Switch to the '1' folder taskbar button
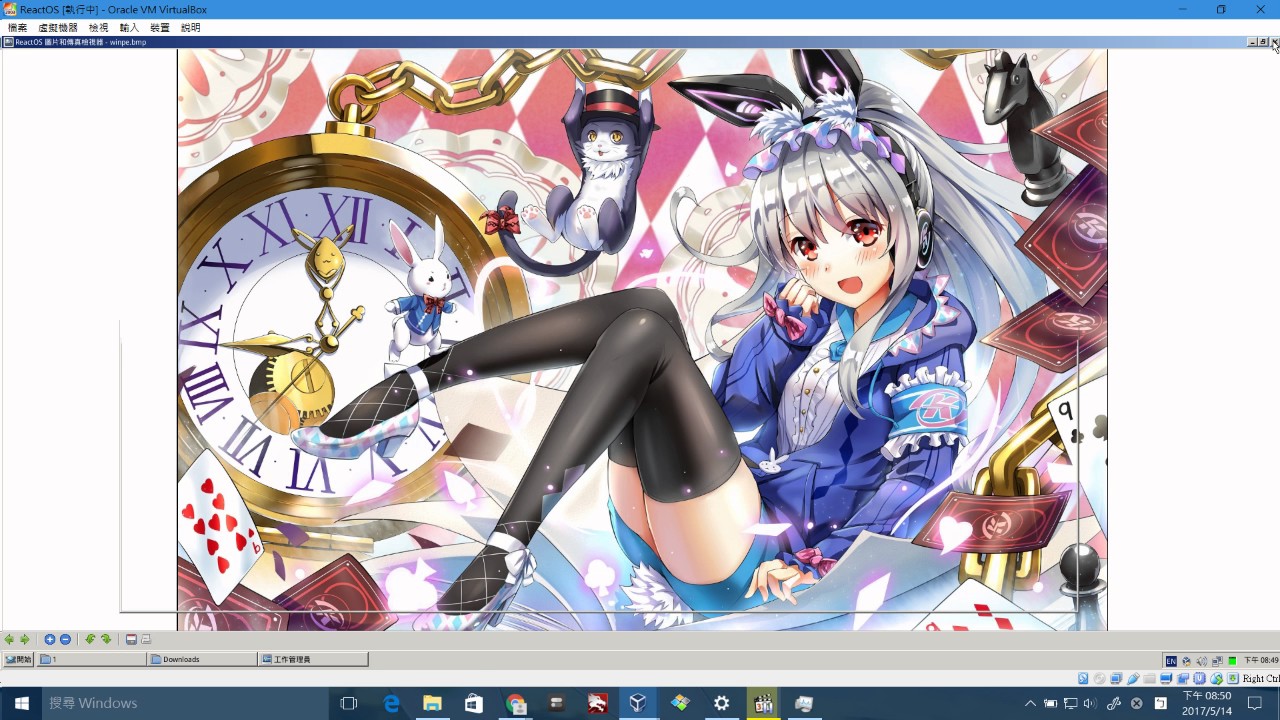This screenshot has height=720, width=1280. click(x=92, y=660)
